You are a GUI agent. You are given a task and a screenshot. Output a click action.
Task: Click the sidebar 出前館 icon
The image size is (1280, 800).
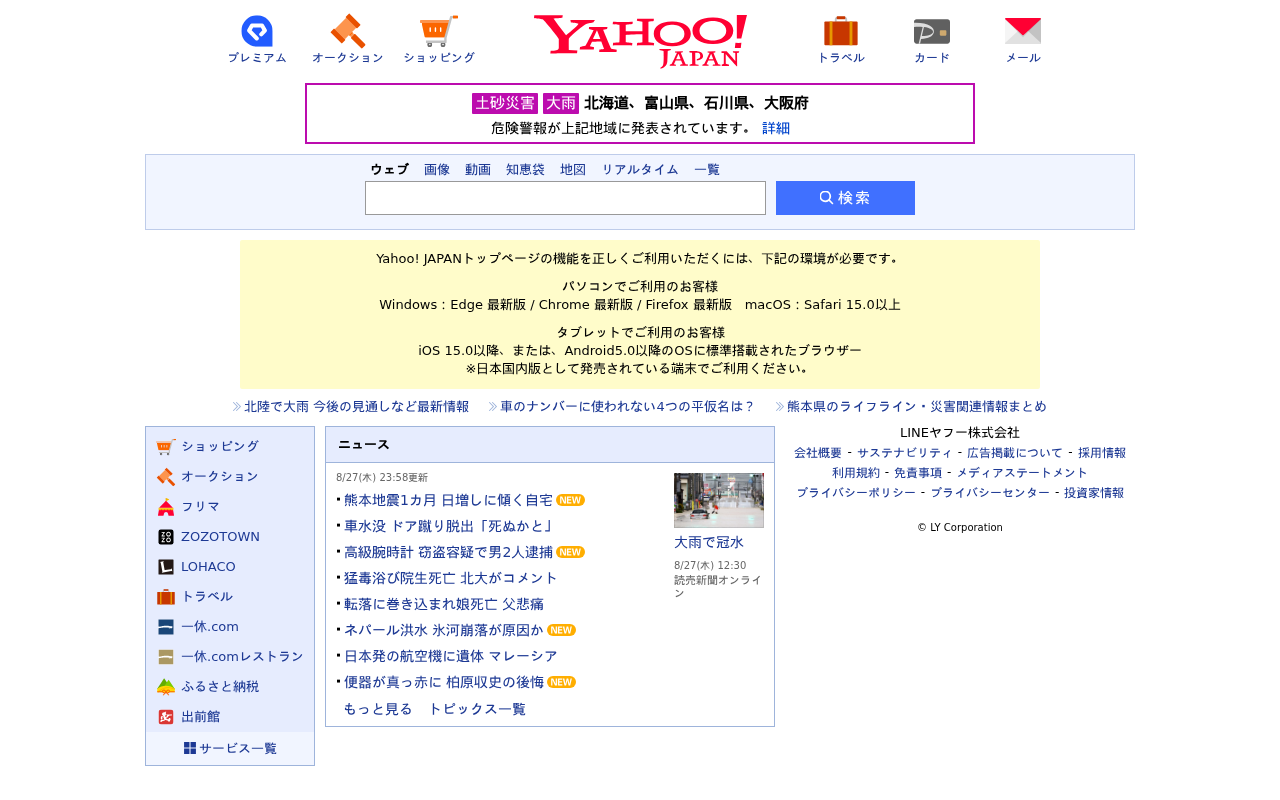tap(166, 717)
